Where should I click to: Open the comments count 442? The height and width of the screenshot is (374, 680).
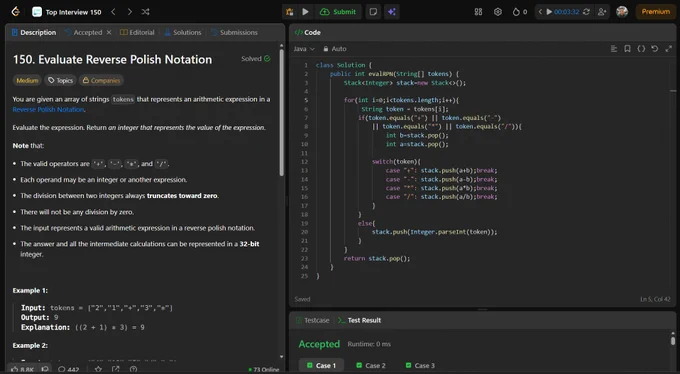coord(69,370)
